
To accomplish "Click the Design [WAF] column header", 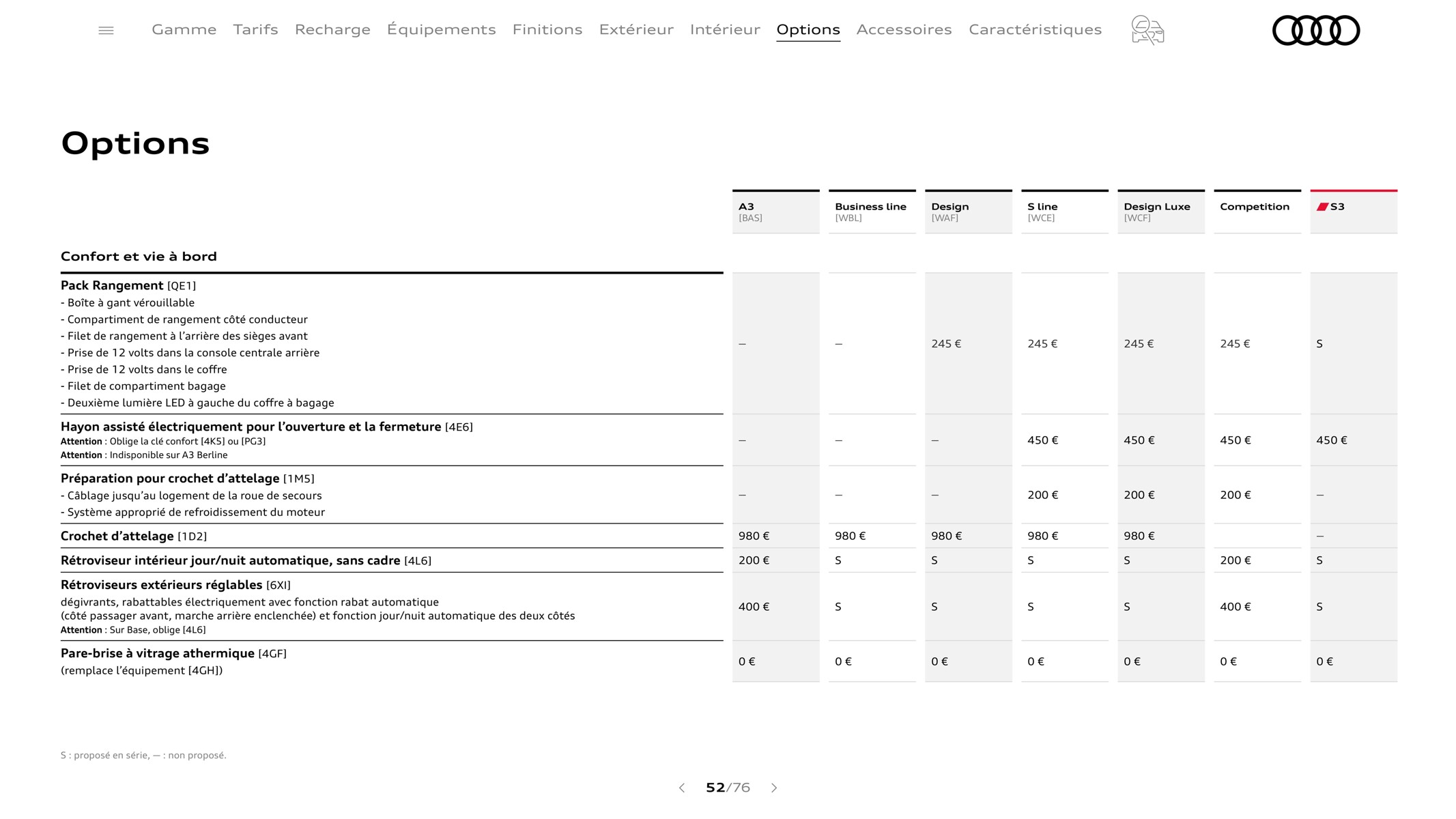I will (x=968, y=212).
